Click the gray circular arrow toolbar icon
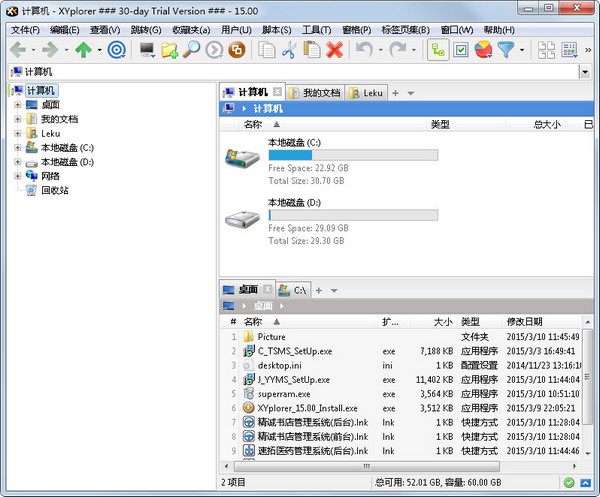This screenshot has width=600, height=497. pos(214,50)
